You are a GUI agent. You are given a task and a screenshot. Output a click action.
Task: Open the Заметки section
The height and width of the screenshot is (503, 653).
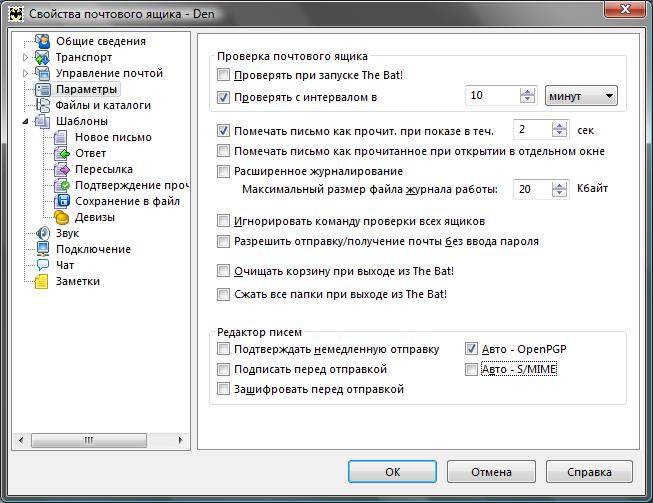[78, 281]
